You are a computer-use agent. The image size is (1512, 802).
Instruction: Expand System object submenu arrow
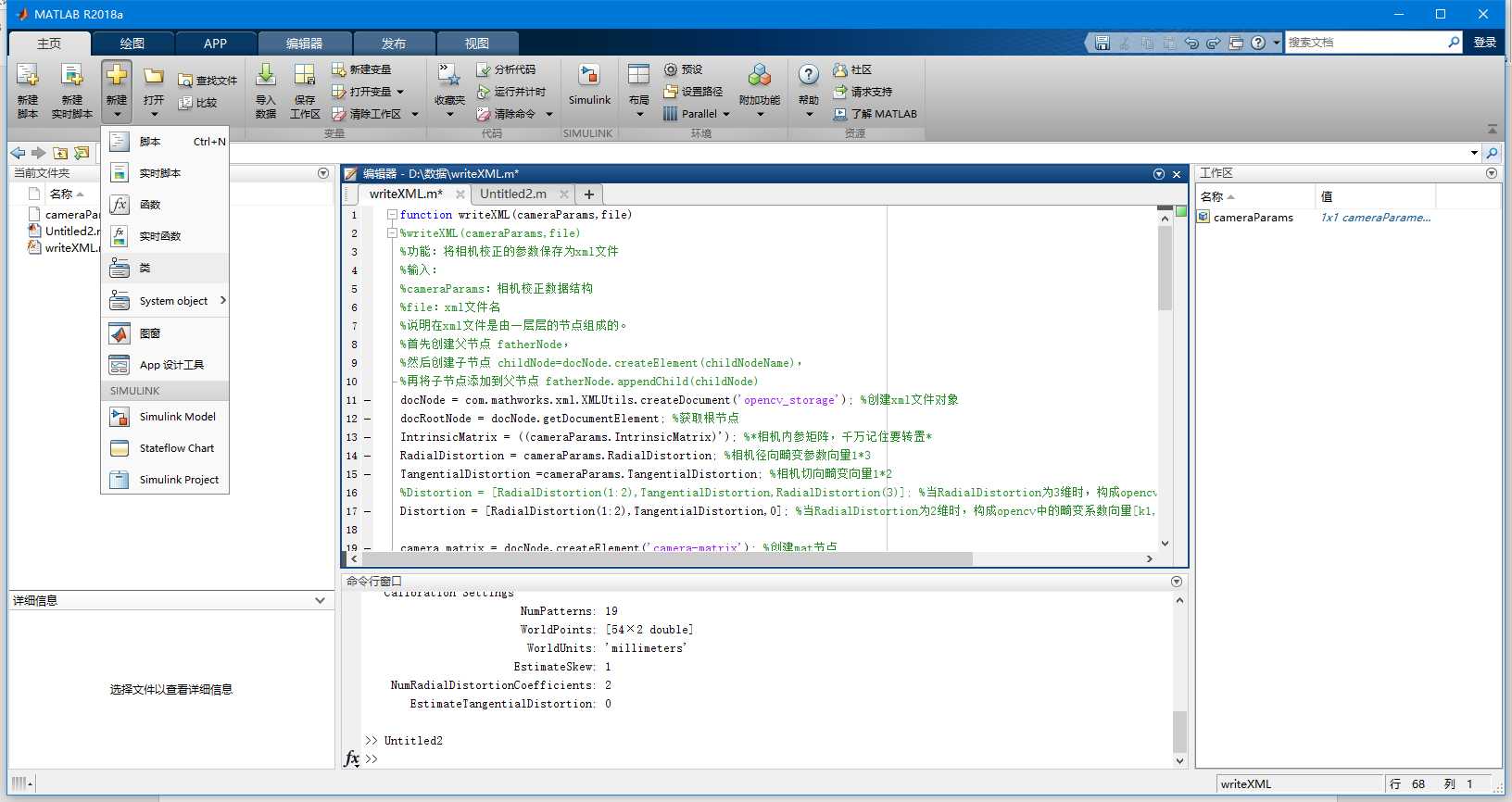tap(223, 300)
